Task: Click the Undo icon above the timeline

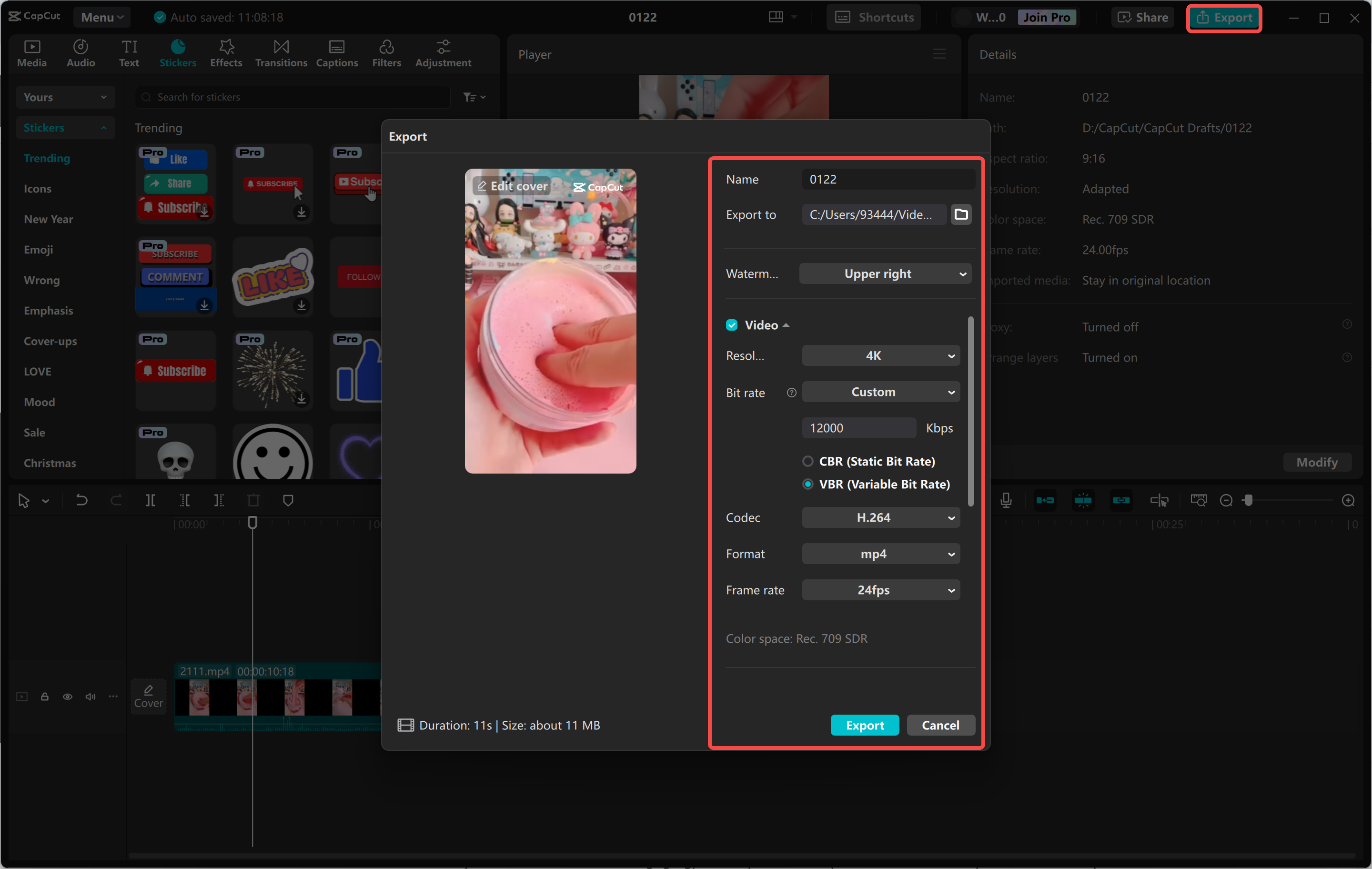Action: pos(81,500)
